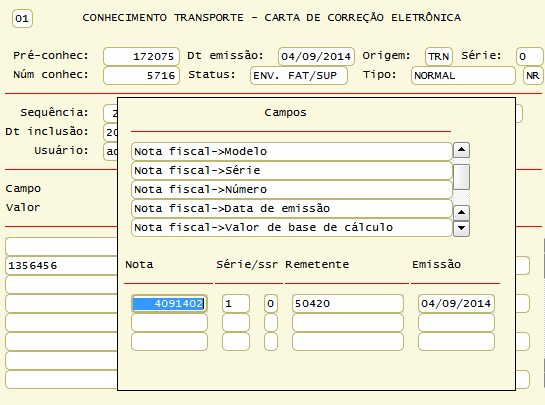Viewport: 545px width, 405px height.
Task: Click the empty third-row Emissão field
Action: pyautogui.click(x=456, y=341)
